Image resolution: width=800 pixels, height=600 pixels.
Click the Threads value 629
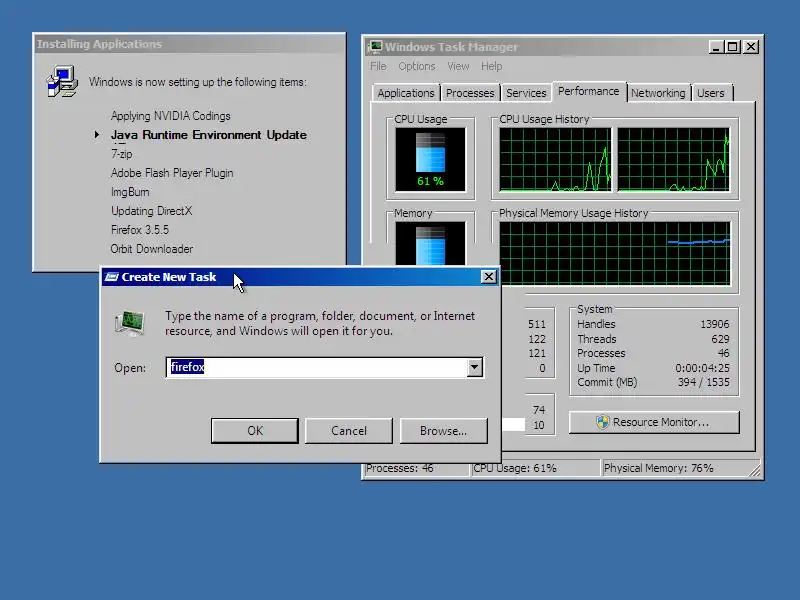coord(720,339)
